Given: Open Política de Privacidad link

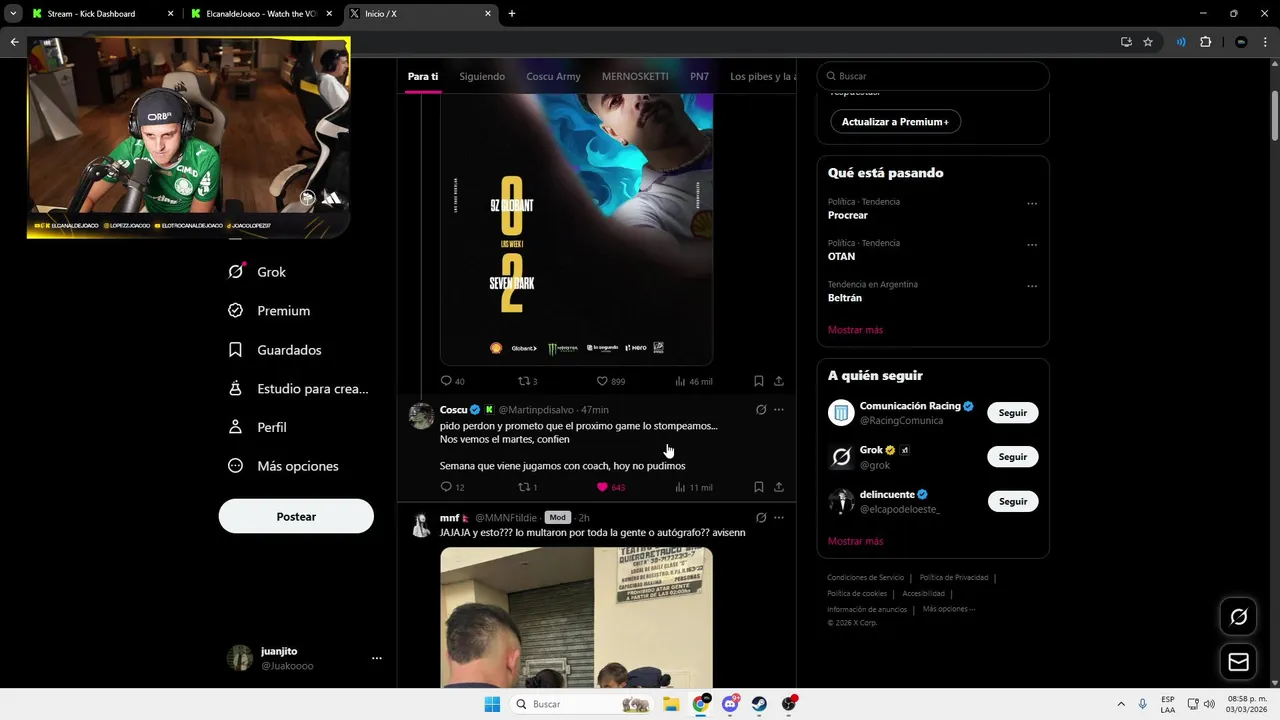Looking at the screenshot, I should click(954, 578).
